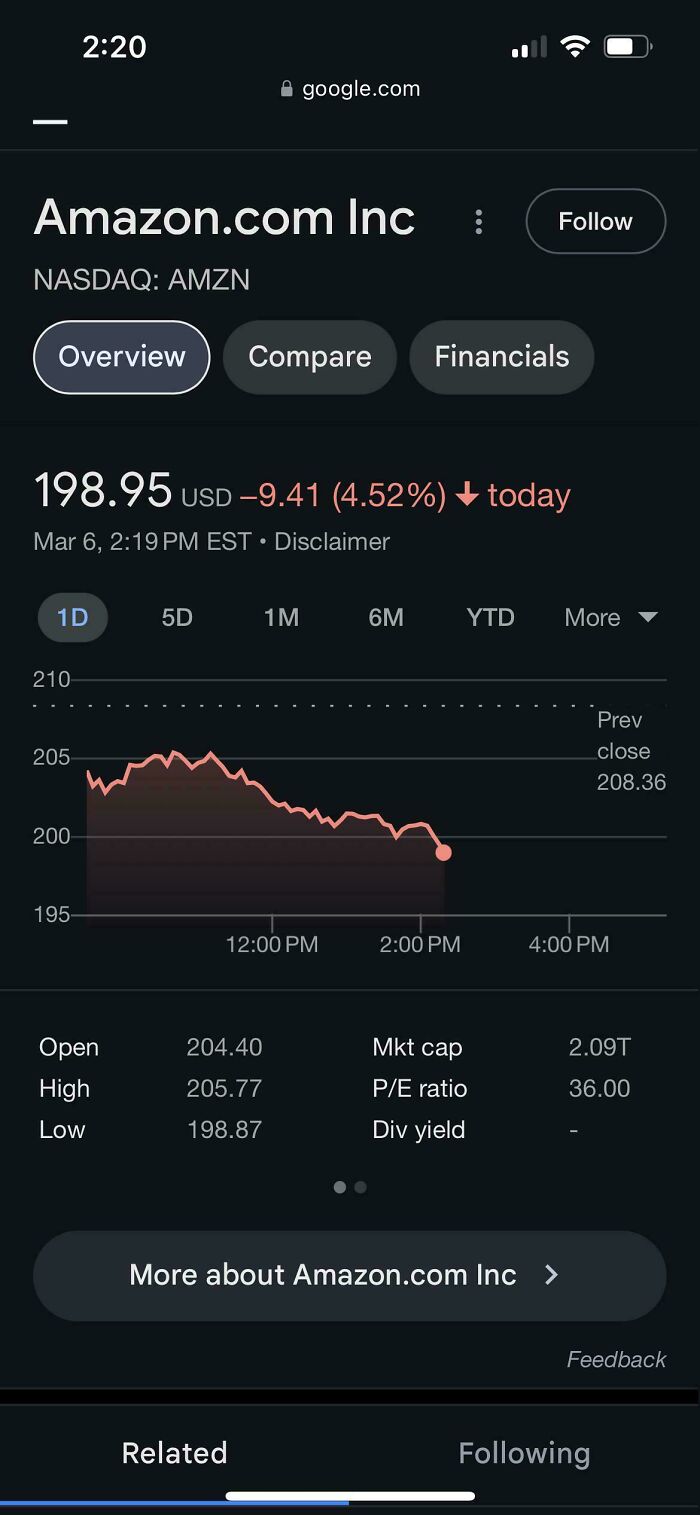This screenshot has height=1515, width=700.
Task: Tap the Wi-Fi icon in the status bar
Action: point(576,46)
